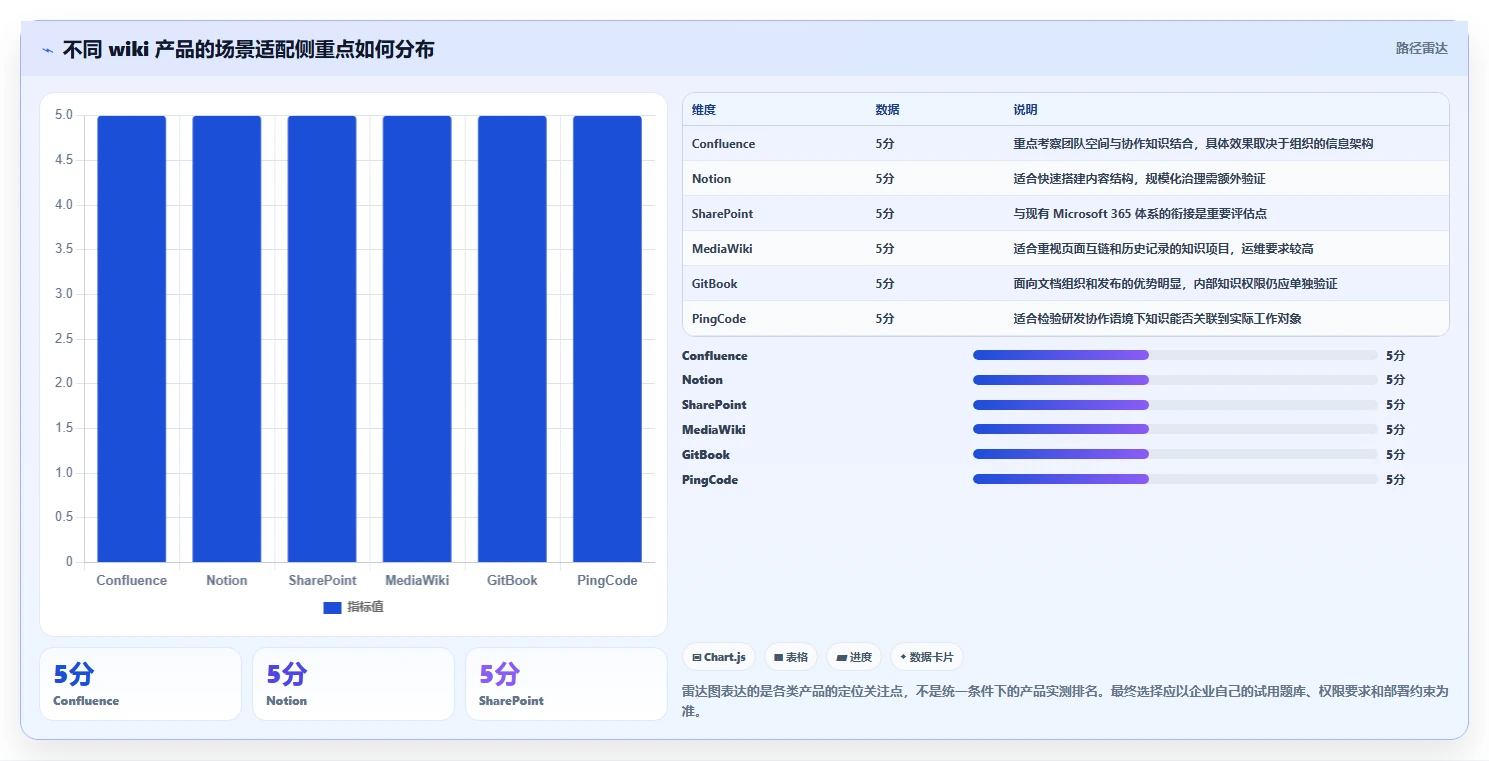Click the SharePoint bar in the chart

tap(322, 338)
